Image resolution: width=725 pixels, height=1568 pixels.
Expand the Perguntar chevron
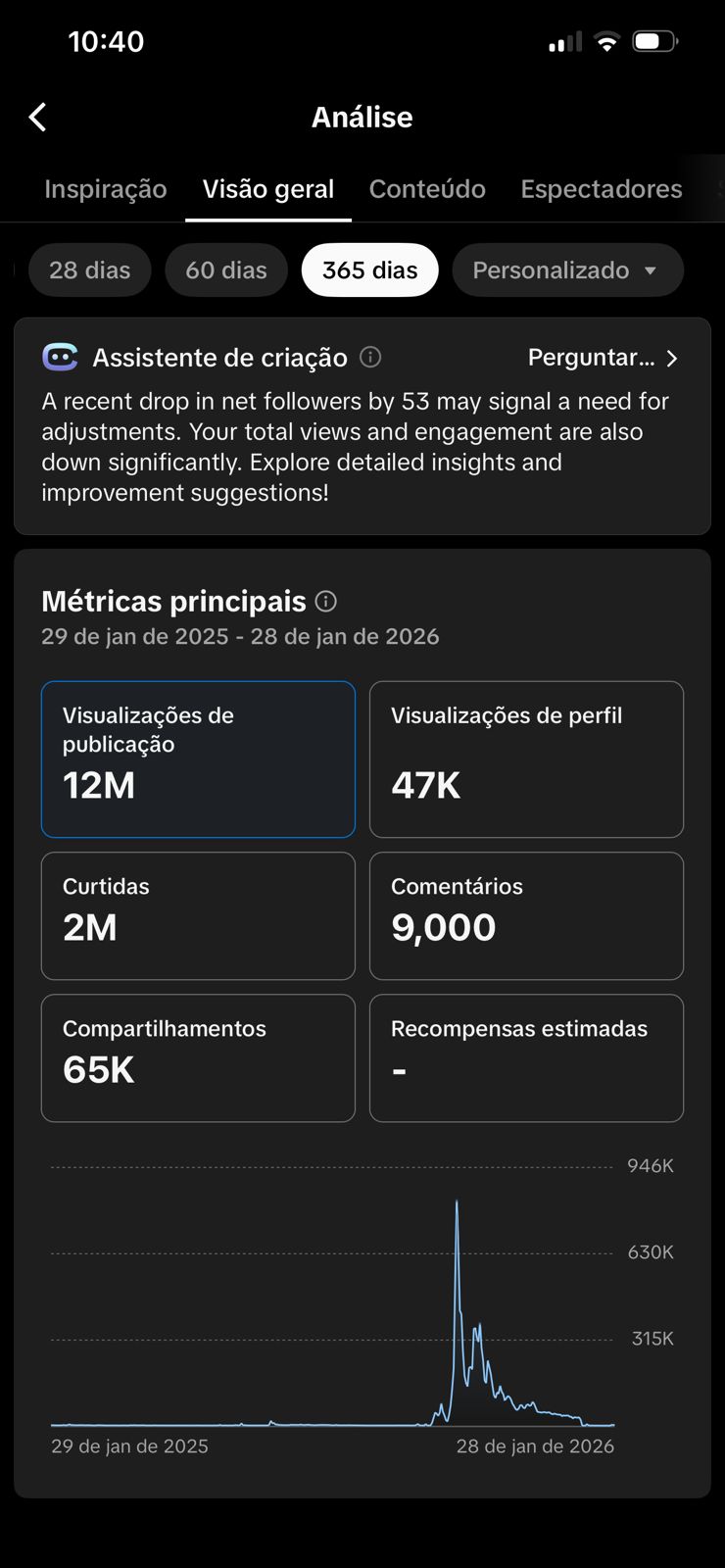point(672,359)
